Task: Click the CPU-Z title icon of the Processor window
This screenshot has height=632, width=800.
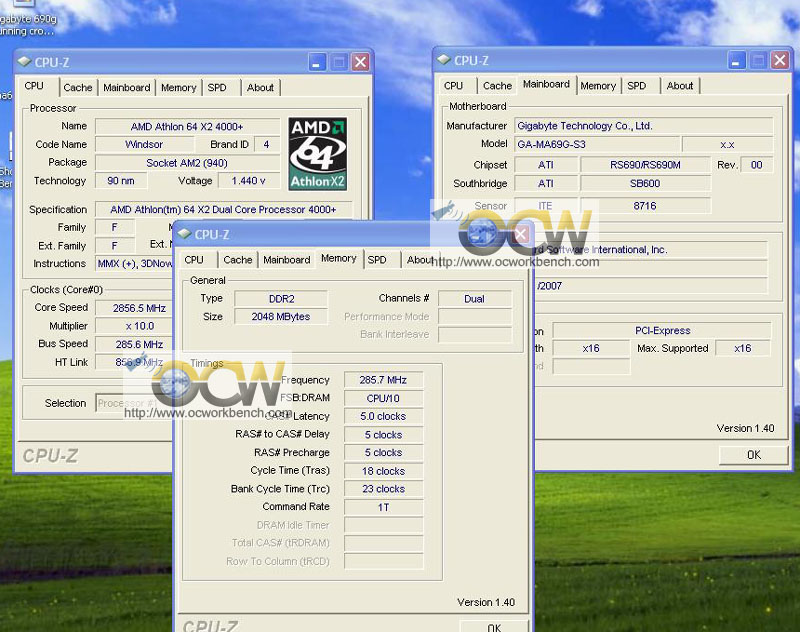Action: (24, 62)
